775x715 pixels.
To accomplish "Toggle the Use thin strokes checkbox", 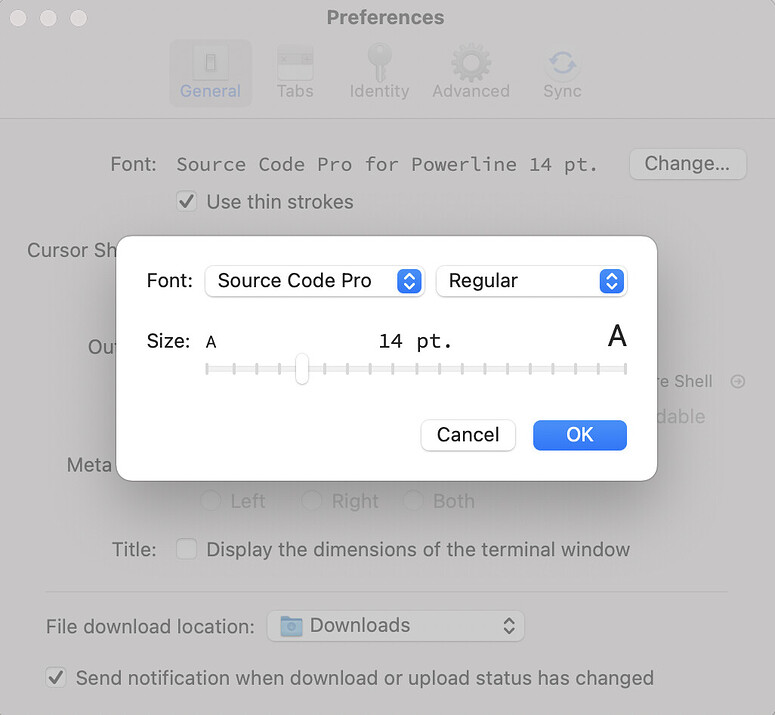I will 186,202.
